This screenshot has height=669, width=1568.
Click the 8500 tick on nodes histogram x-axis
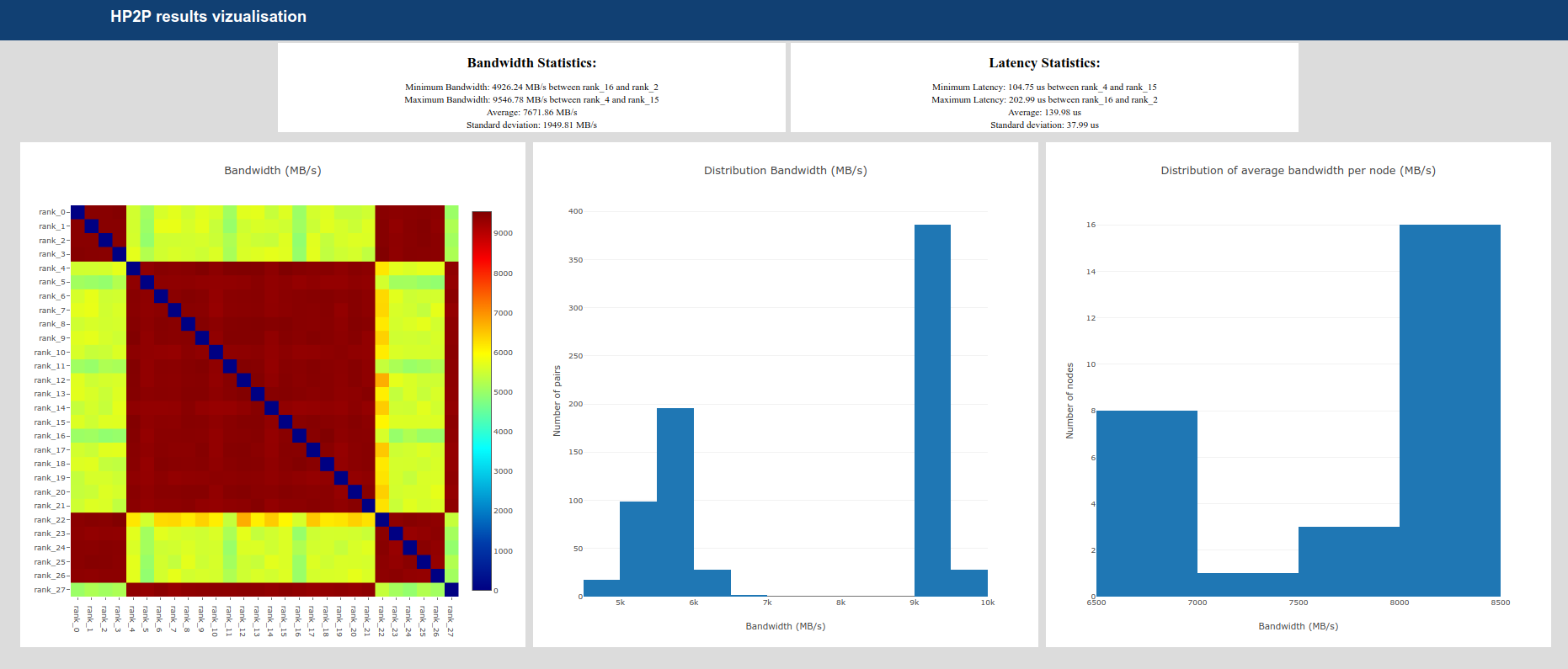1501,603
